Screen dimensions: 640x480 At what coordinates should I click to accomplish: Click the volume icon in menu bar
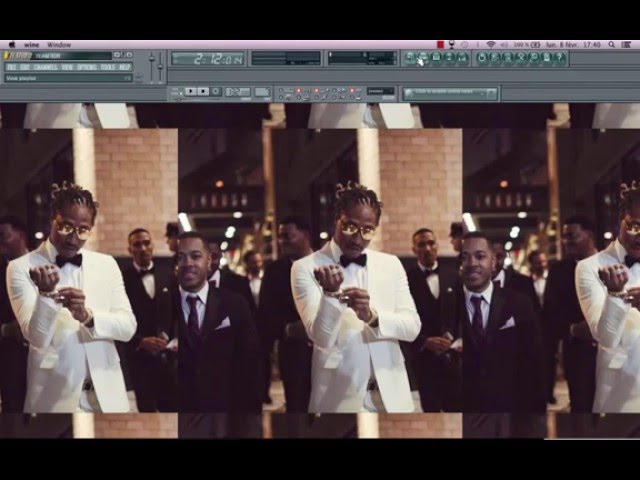point(504,44)
